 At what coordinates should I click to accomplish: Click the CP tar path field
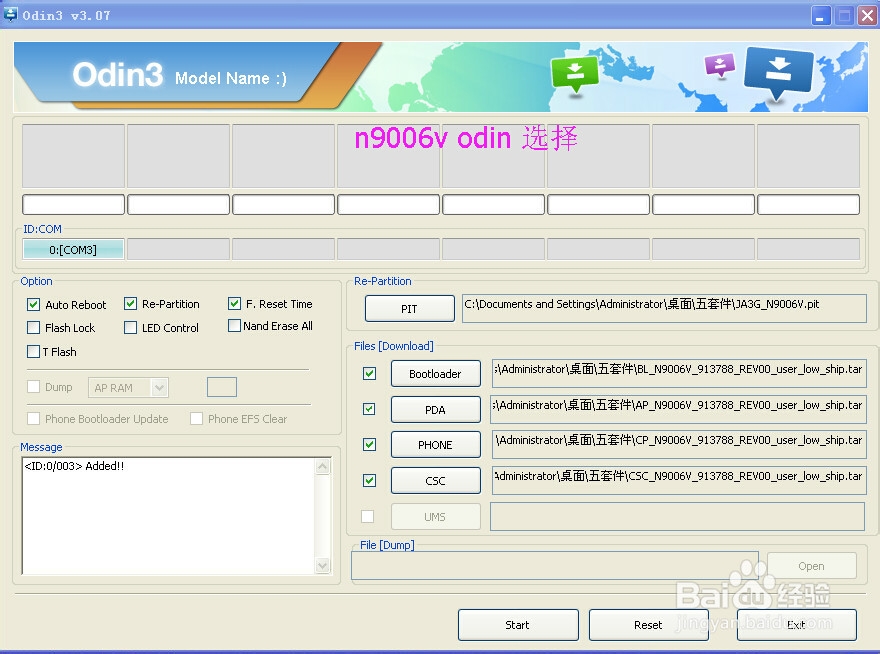point(679,445)
